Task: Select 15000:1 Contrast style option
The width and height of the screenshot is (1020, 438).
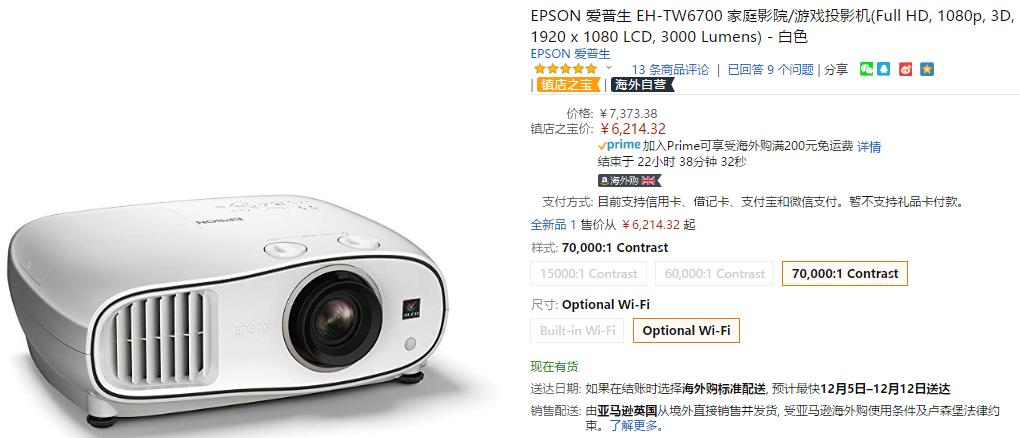Action: click(589, 274)
